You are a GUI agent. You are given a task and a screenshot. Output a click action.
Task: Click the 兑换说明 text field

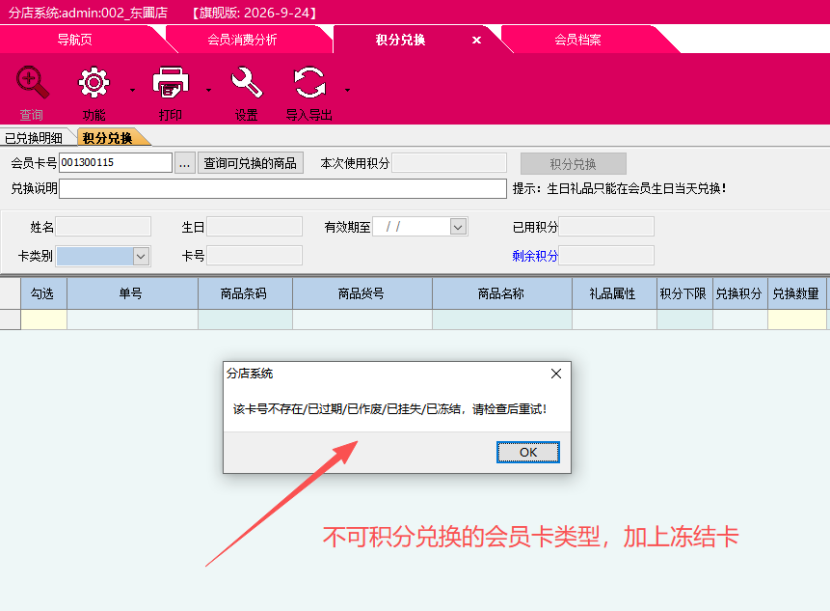click(x=283, y=188)
